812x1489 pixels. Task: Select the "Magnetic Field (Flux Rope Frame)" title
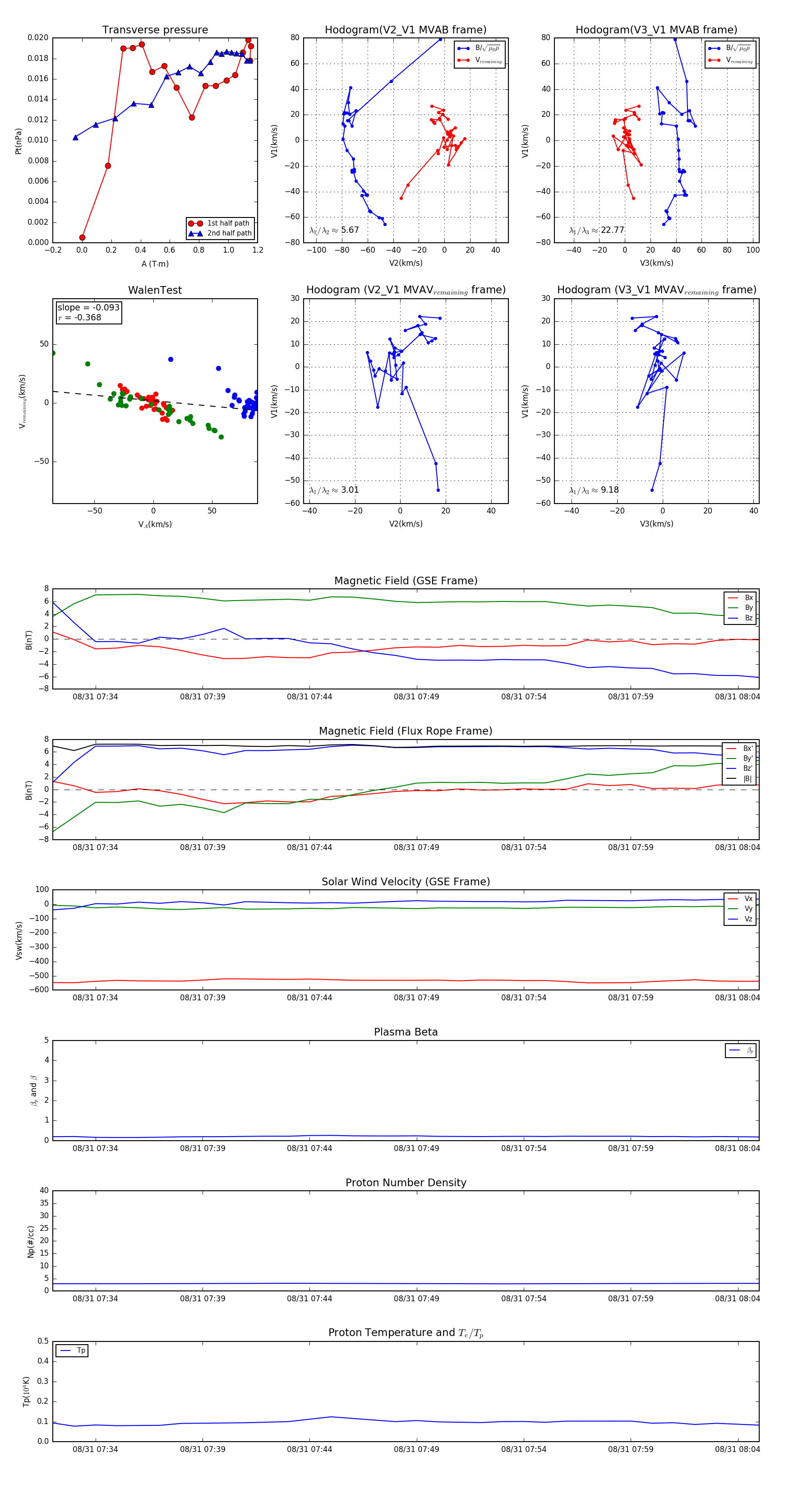[x=406, y=731]
